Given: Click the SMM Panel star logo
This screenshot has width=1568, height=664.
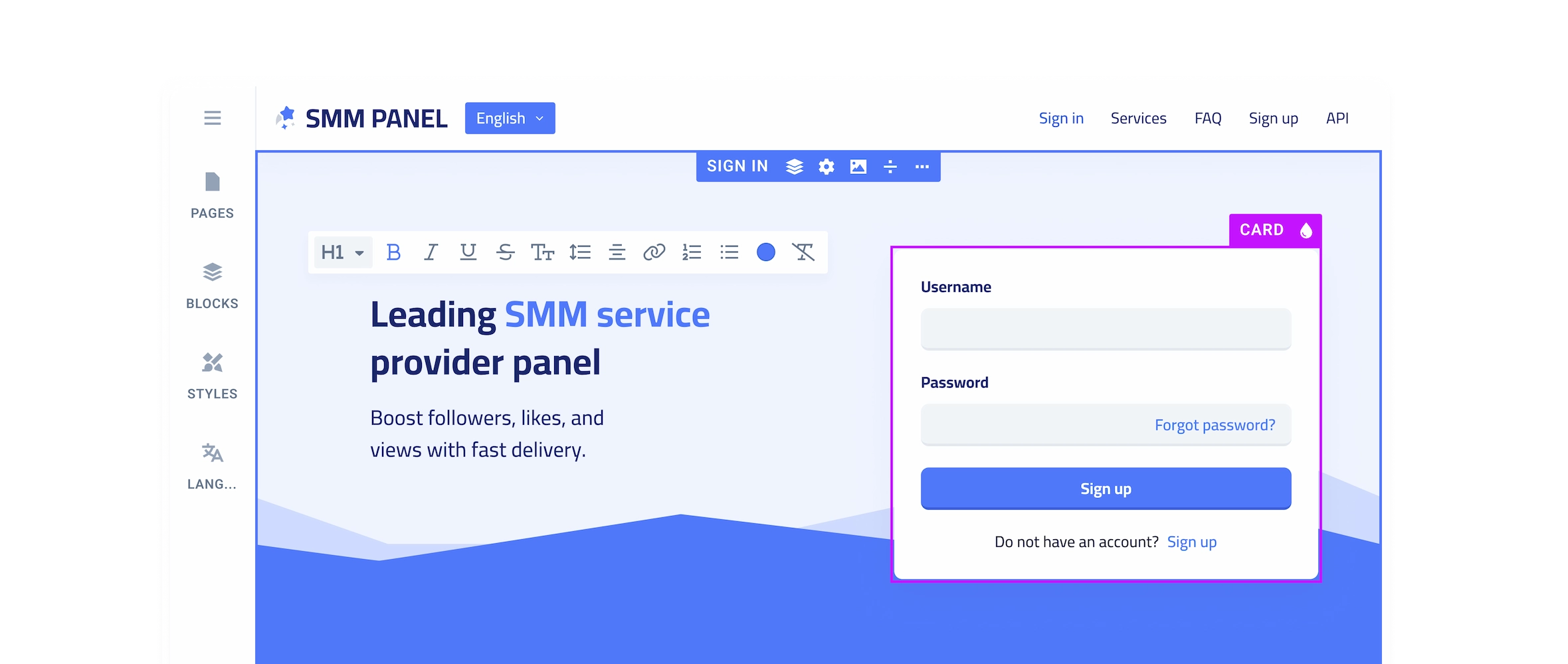Looking at the screenshot, I should pos(286,118).
